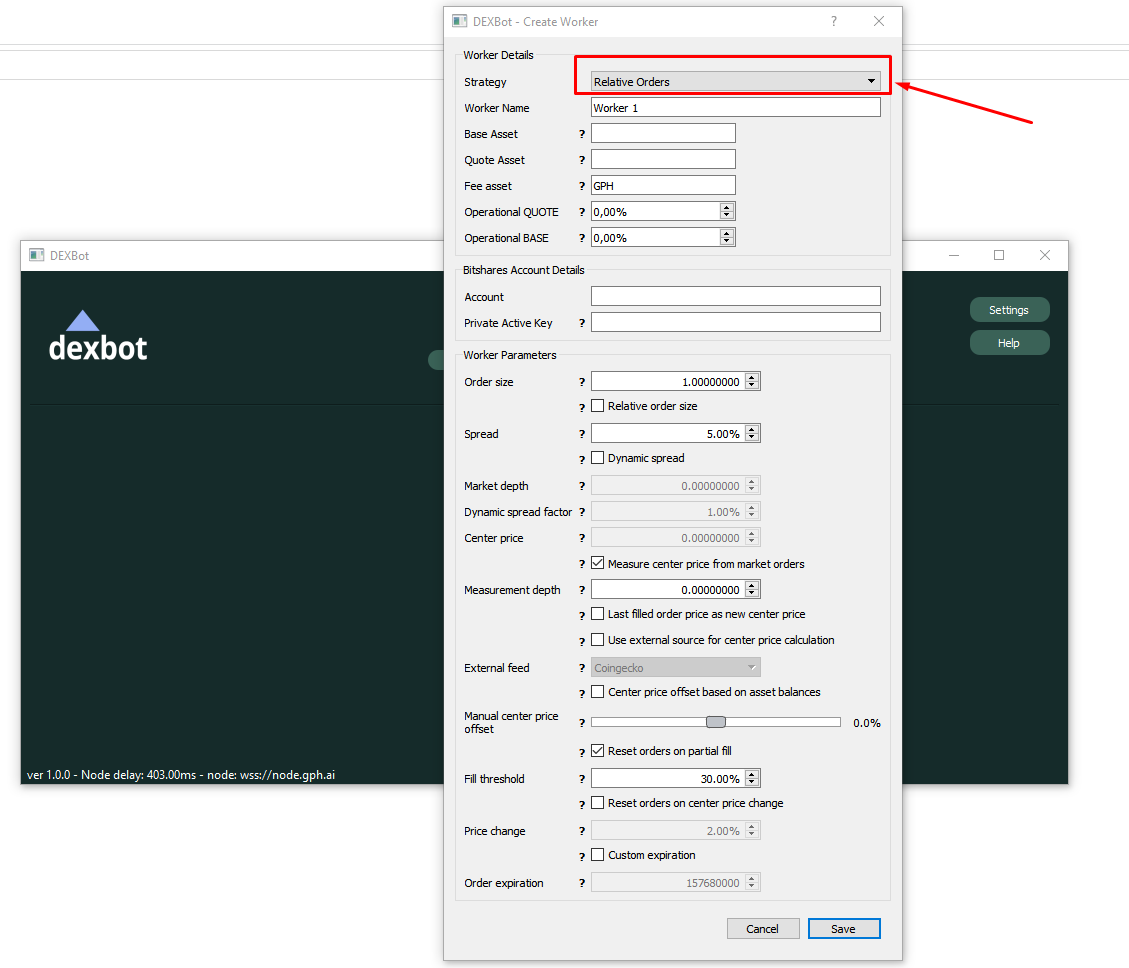Viewport: 1129px width, 968px height.
Task: Maximize the DEXBot main window
Action: (x=999, y=255)
